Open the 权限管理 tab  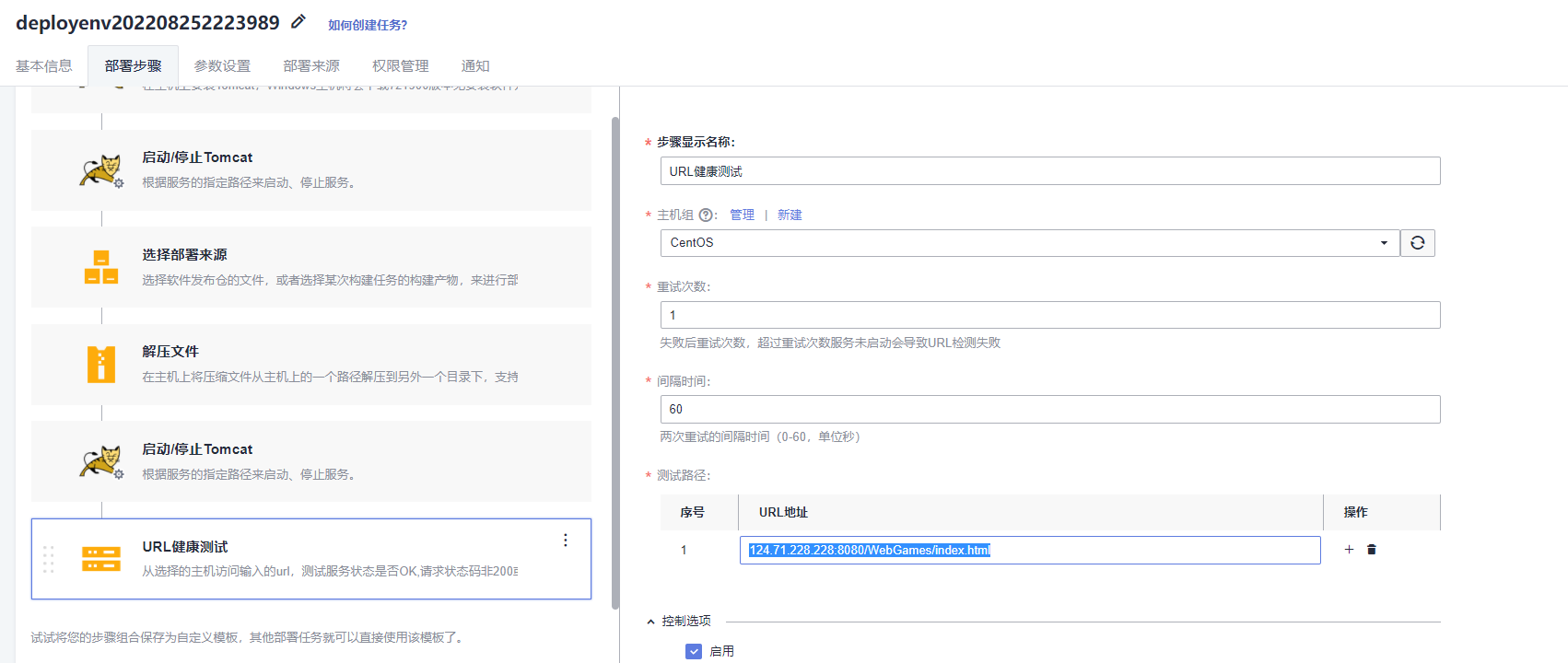coord(401,66)
